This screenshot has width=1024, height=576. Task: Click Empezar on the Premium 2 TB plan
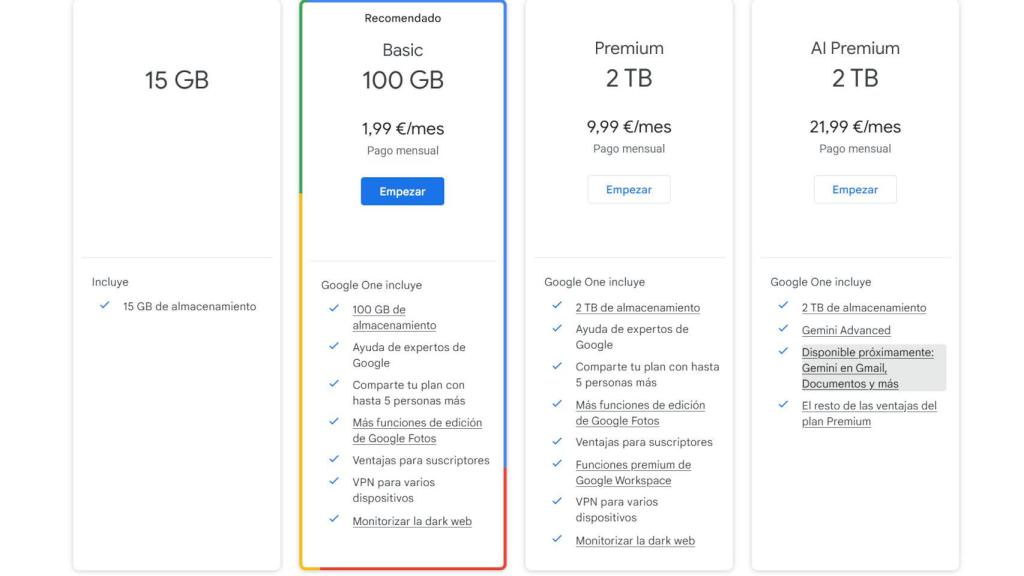click(x=629, y=189)
